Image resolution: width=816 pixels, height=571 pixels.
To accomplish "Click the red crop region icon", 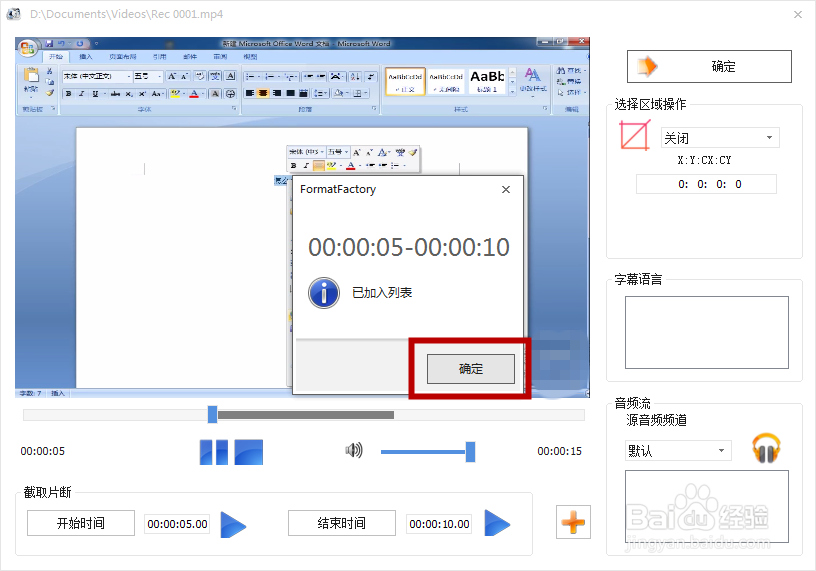I will coord(635,135).
